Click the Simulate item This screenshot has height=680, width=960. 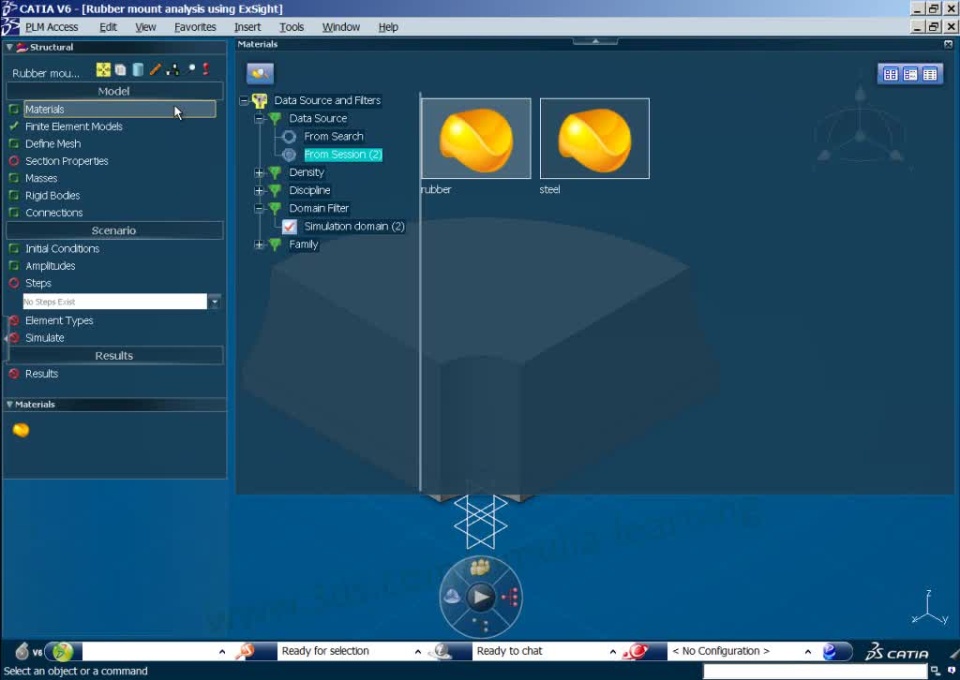click(x=45, y=338)
